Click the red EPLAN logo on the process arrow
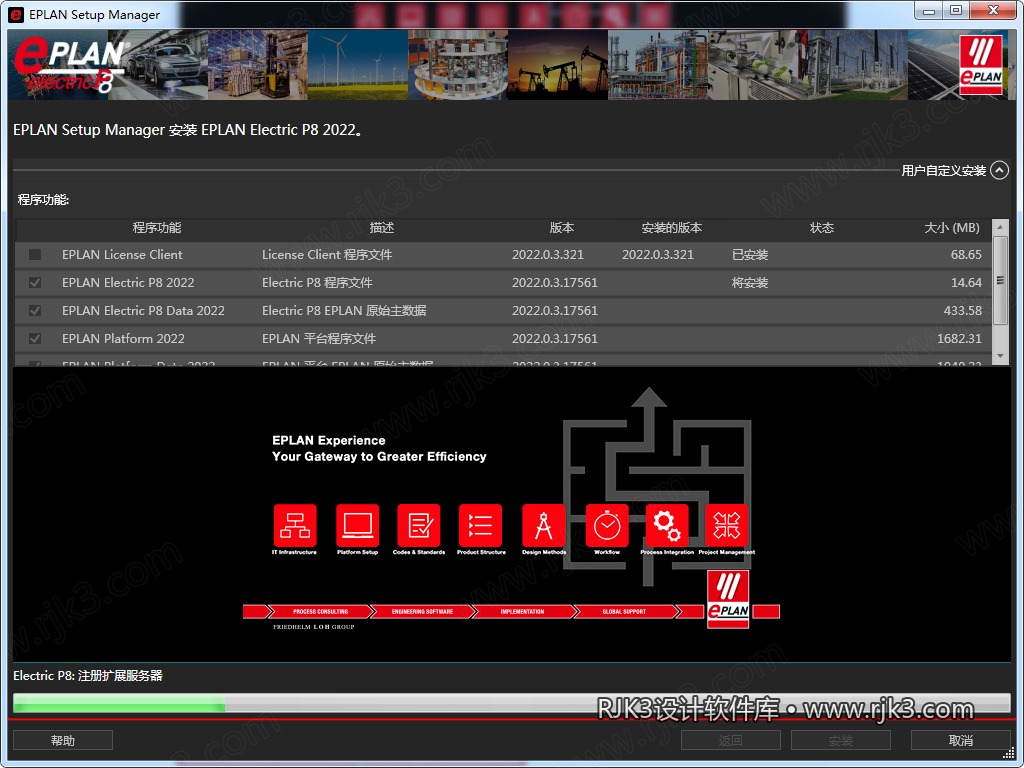 pyautogui.click(x=728, y=599)
